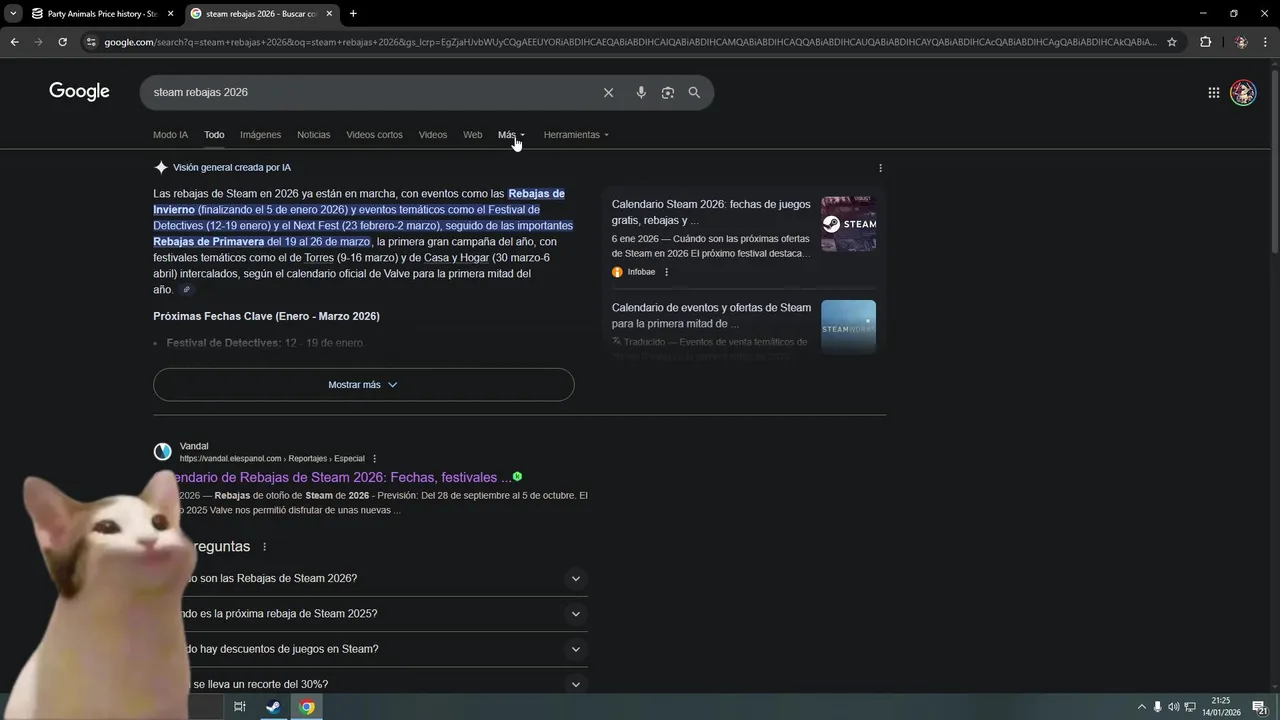The image size is (1280, 720).
Task: Open the Google apps grid
Action: click(1213, 92)
